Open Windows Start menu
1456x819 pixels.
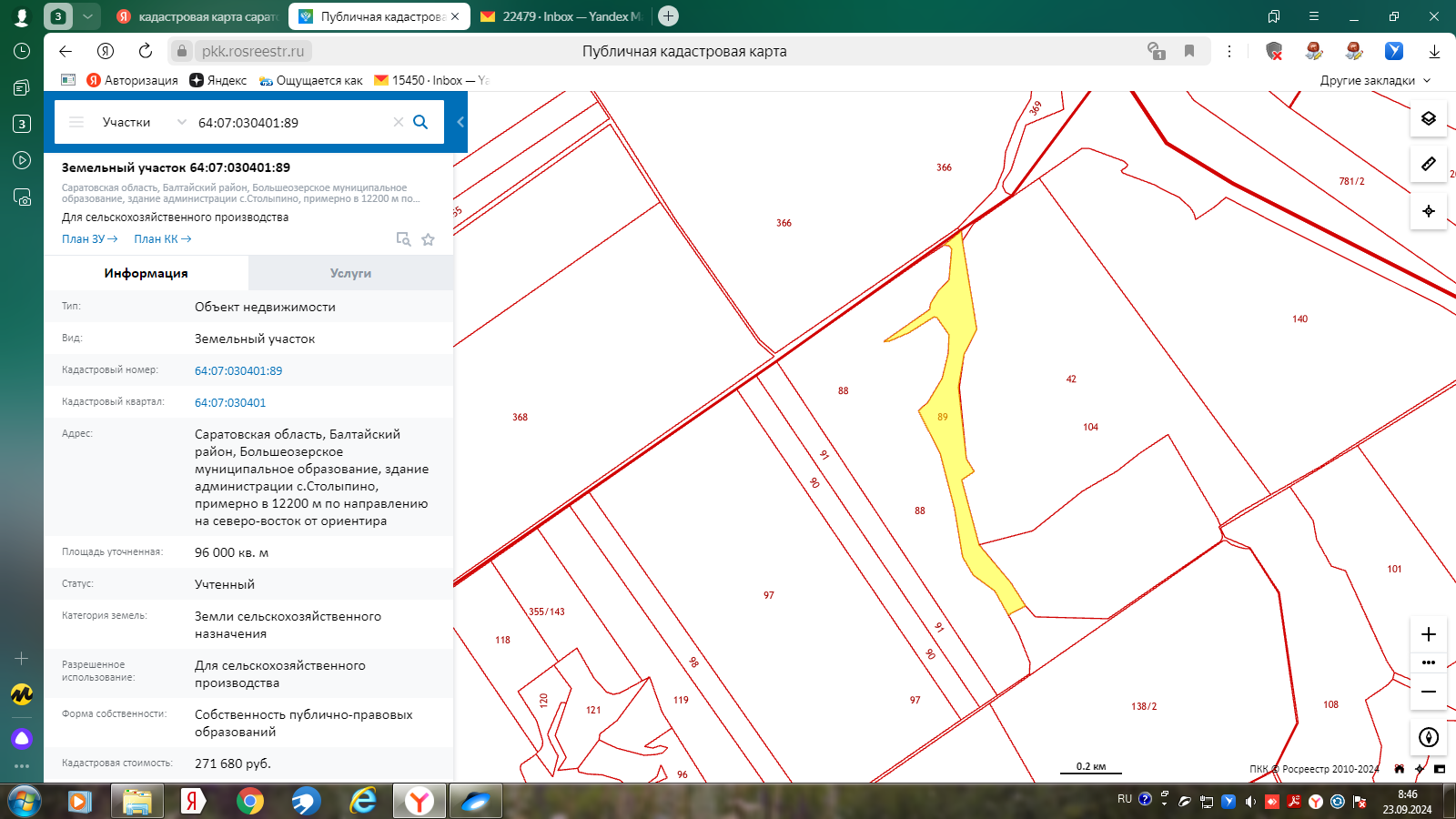click(23, 801)
